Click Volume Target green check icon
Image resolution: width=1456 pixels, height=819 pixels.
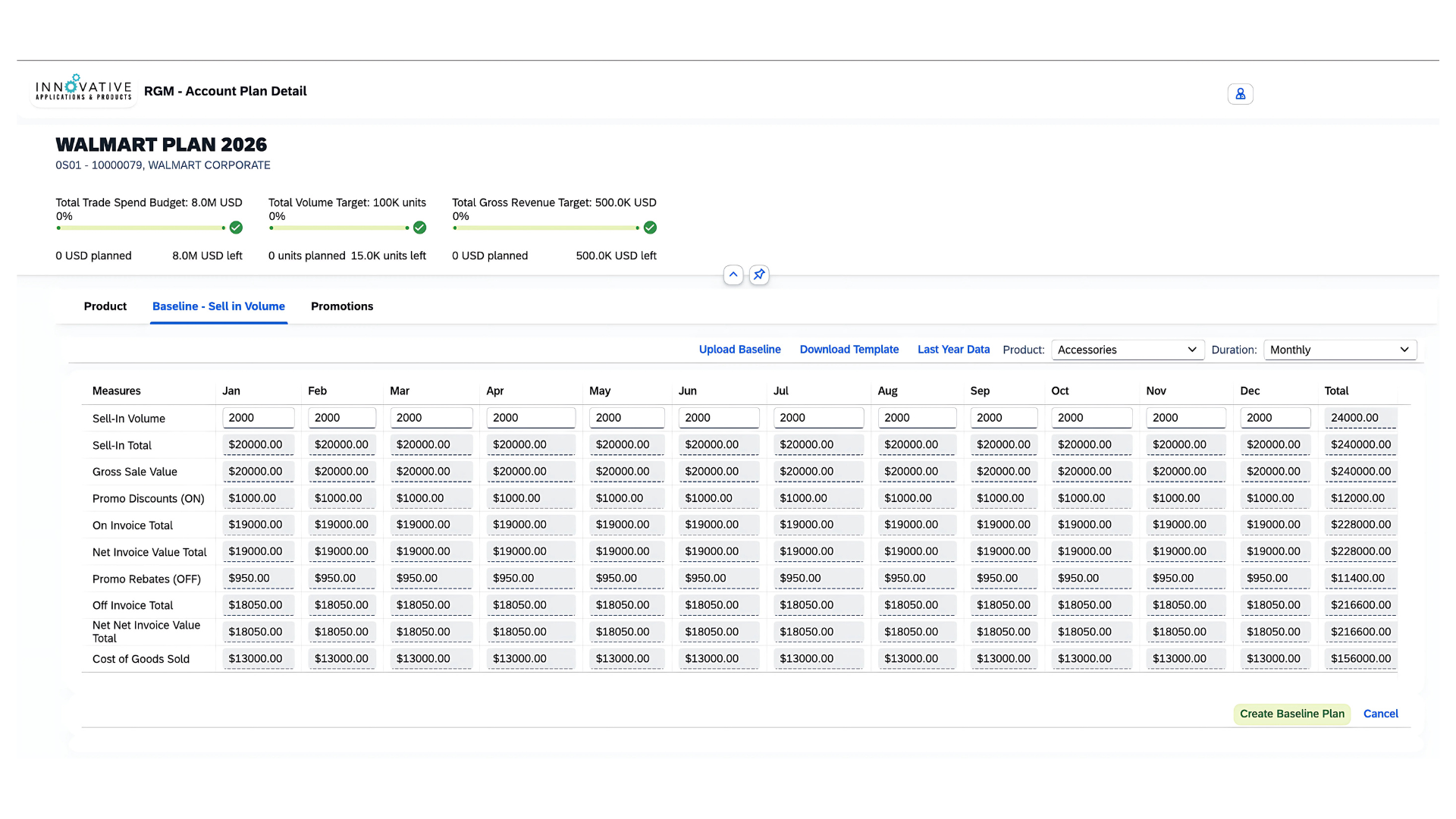[419, 227]
